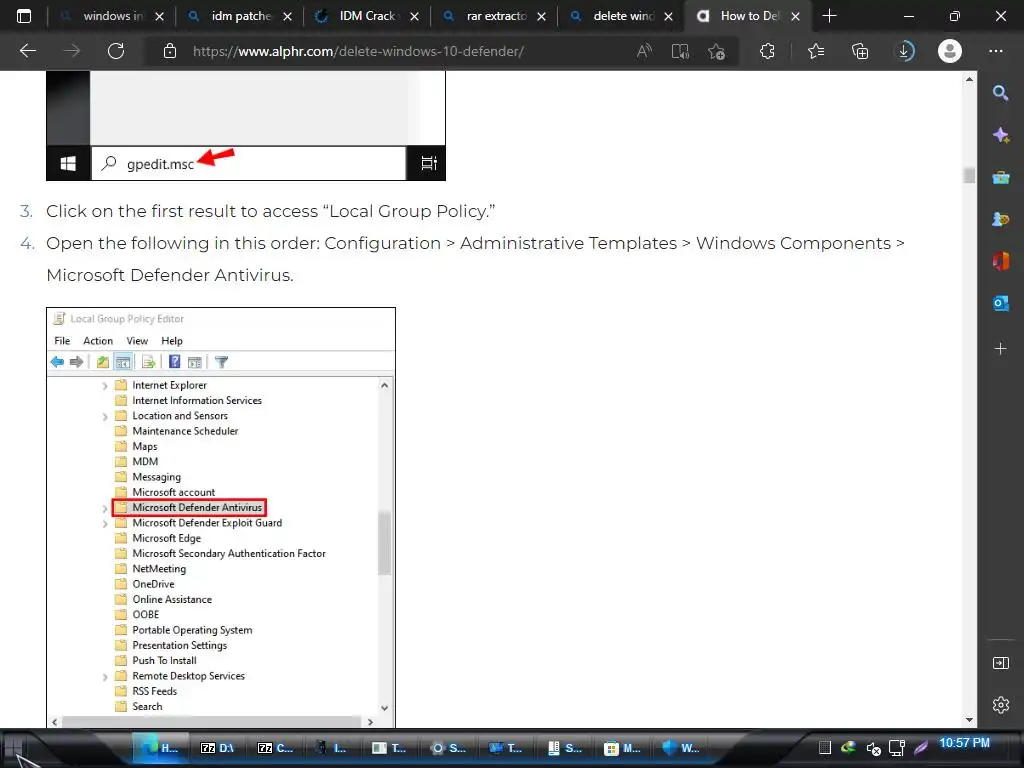View site information lock icon

tap(170, 51)
